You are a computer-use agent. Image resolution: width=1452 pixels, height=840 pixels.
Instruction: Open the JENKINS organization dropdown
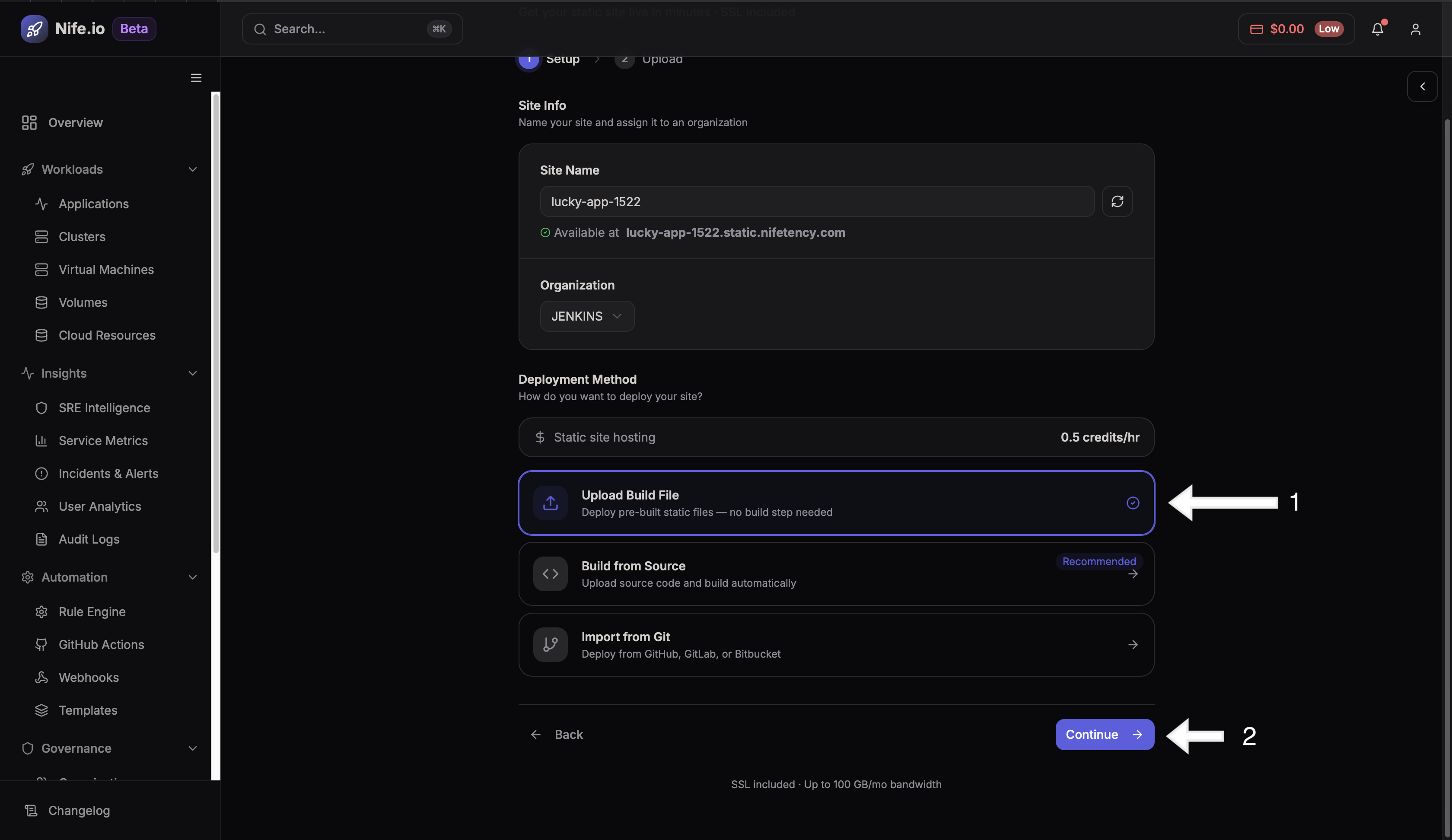[586, 316]
